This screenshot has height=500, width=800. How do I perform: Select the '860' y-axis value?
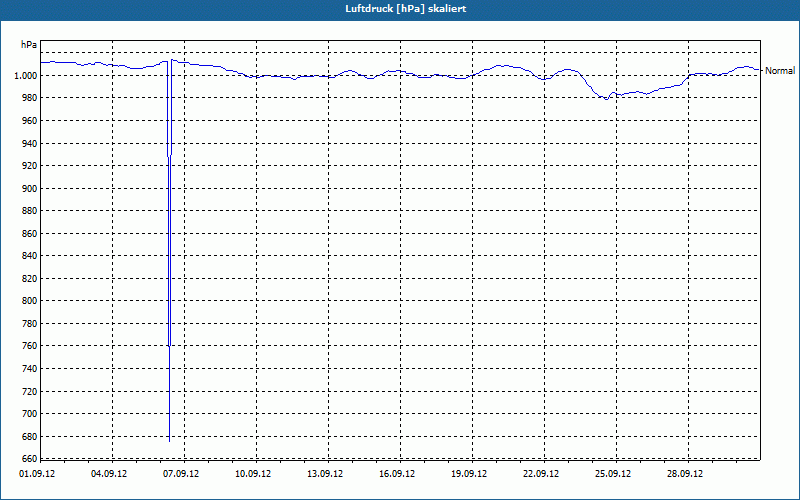30,234
